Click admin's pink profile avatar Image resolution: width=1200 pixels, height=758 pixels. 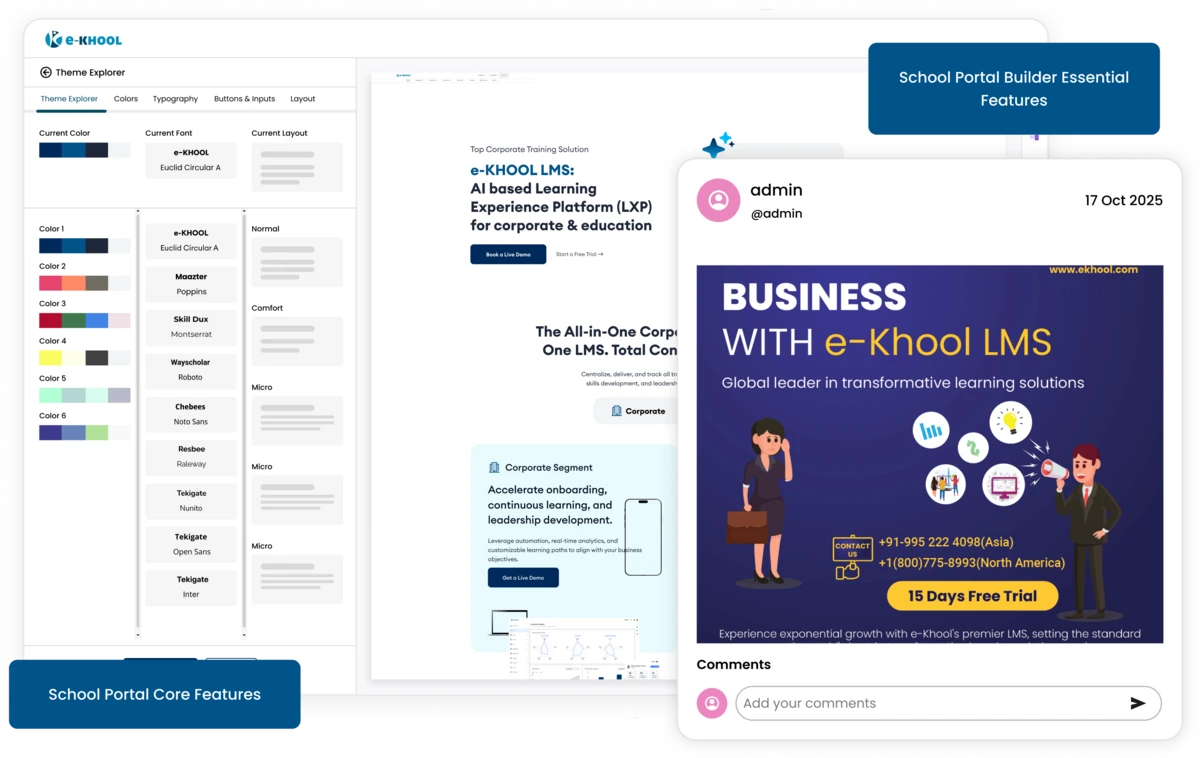(x=718, y=200)
